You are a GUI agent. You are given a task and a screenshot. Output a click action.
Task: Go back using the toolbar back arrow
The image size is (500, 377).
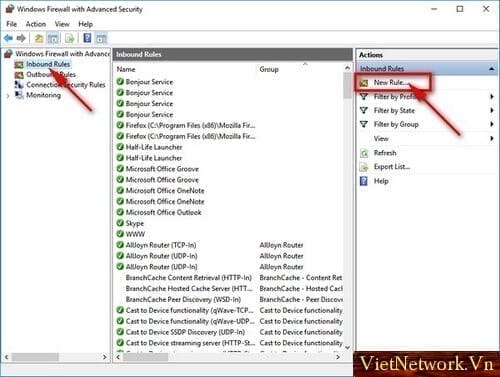point(8,38)
